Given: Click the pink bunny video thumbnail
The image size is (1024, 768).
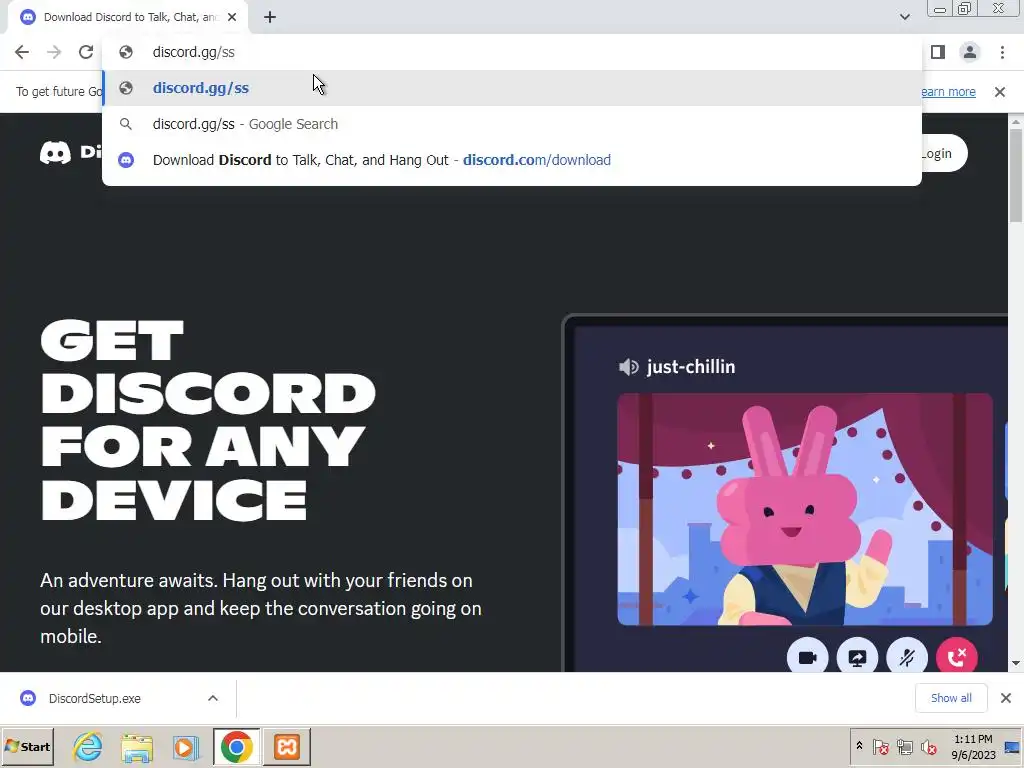Looking at the screenshot, I should pos(805,509).
